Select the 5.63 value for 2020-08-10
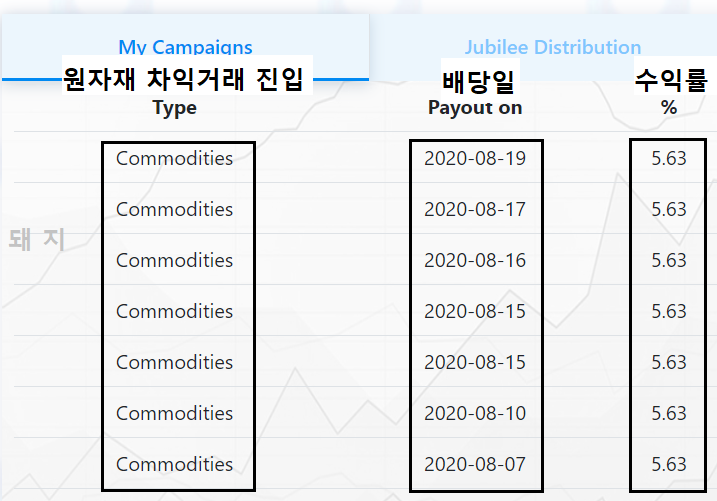The image size is (717, 501). coord(669,413)
